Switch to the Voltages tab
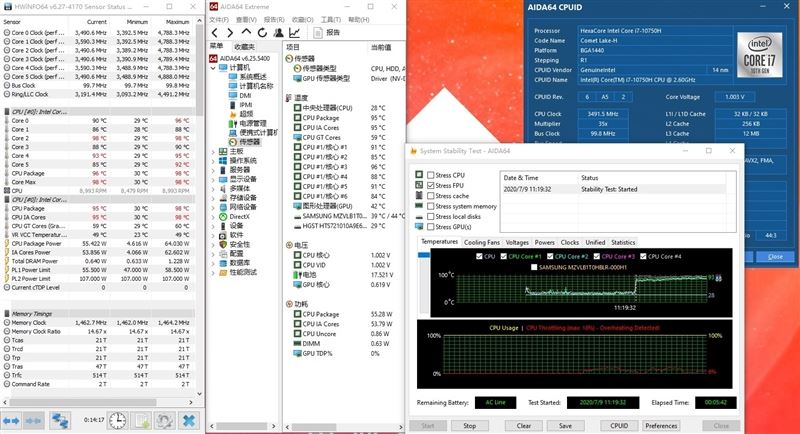 coord(517,242)
